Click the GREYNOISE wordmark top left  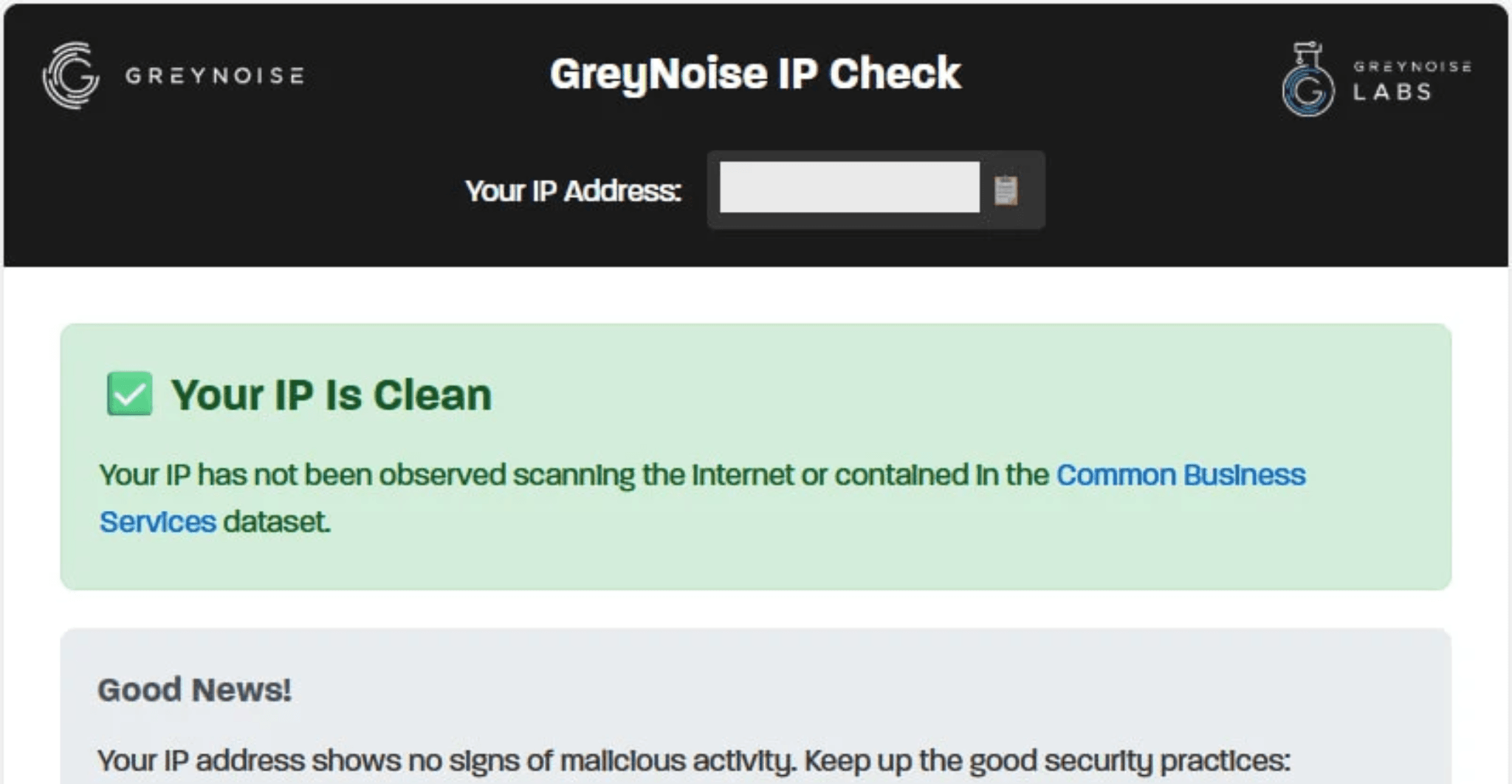point(214,75)
